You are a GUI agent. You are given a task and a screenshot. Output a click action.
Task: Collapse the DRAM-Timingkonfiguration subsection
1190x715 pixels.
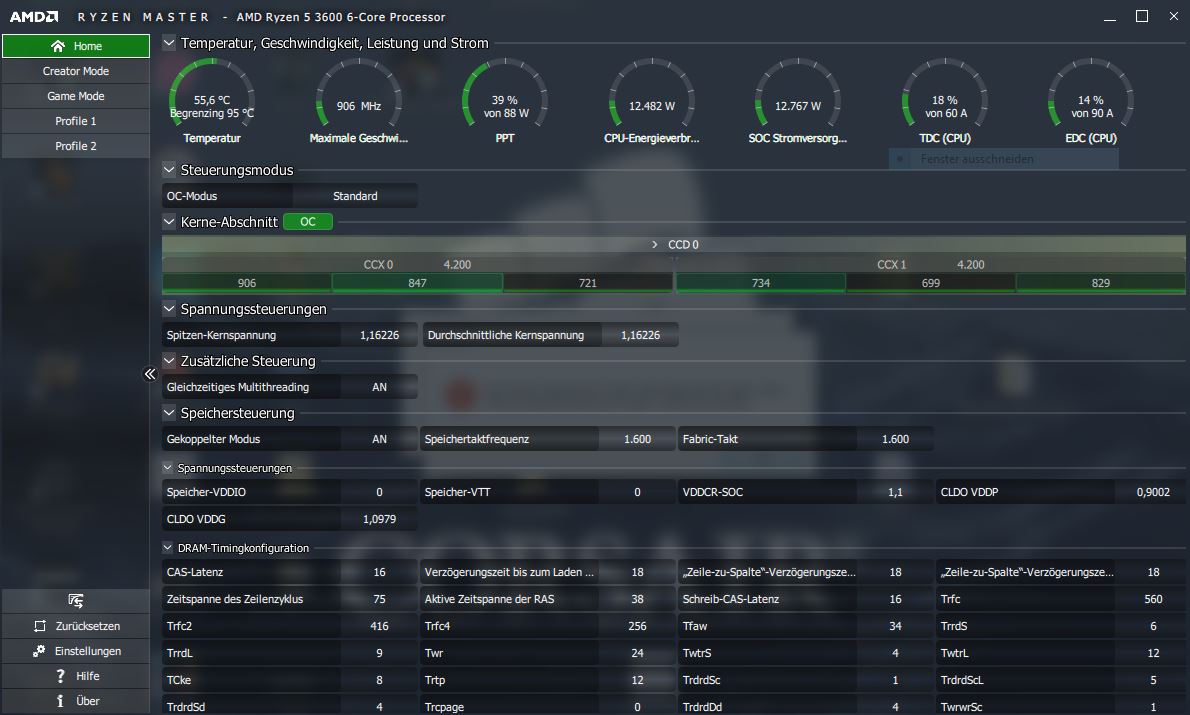[168, 547]
